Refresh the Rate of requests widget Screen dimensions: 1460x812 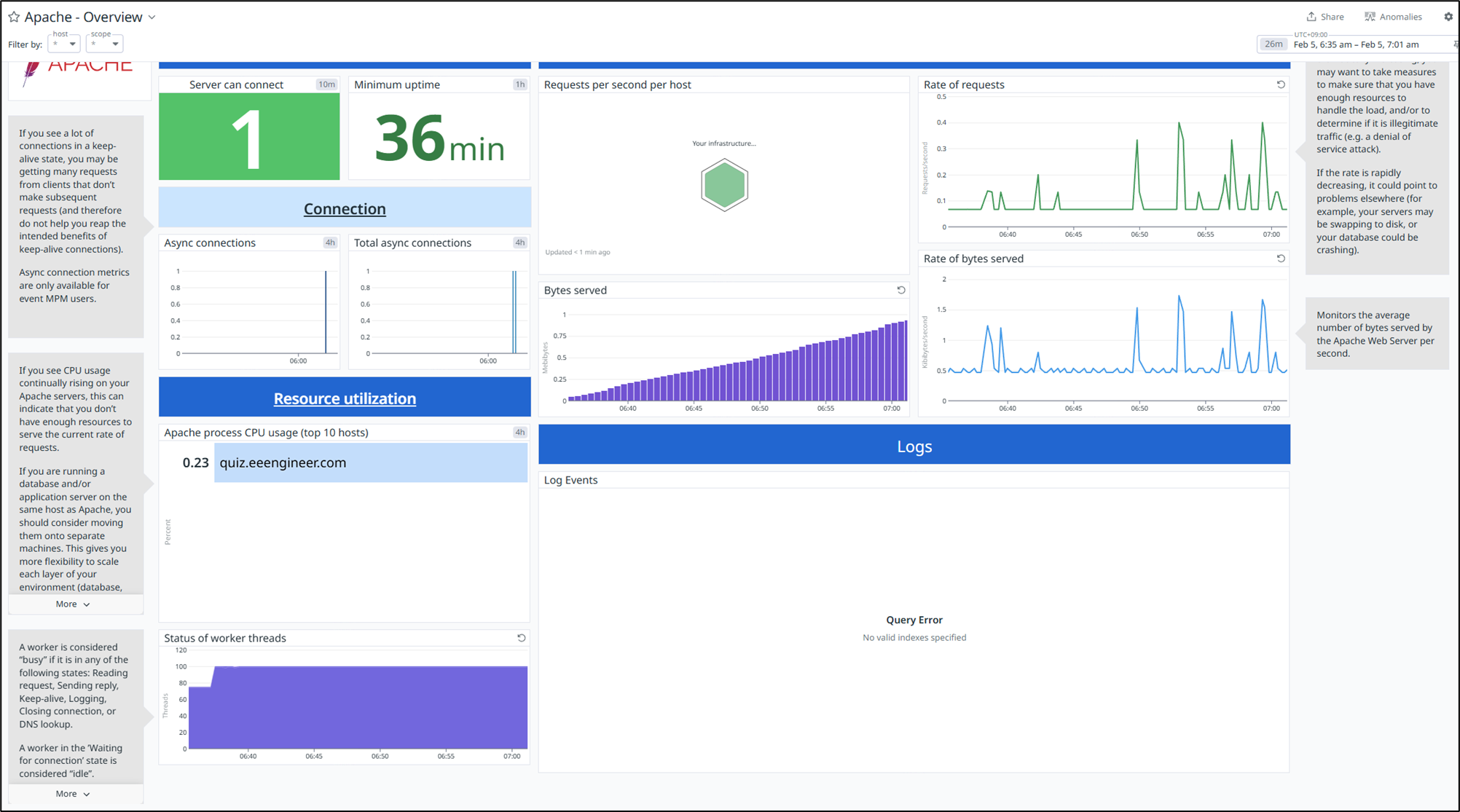click(1280, 84)
